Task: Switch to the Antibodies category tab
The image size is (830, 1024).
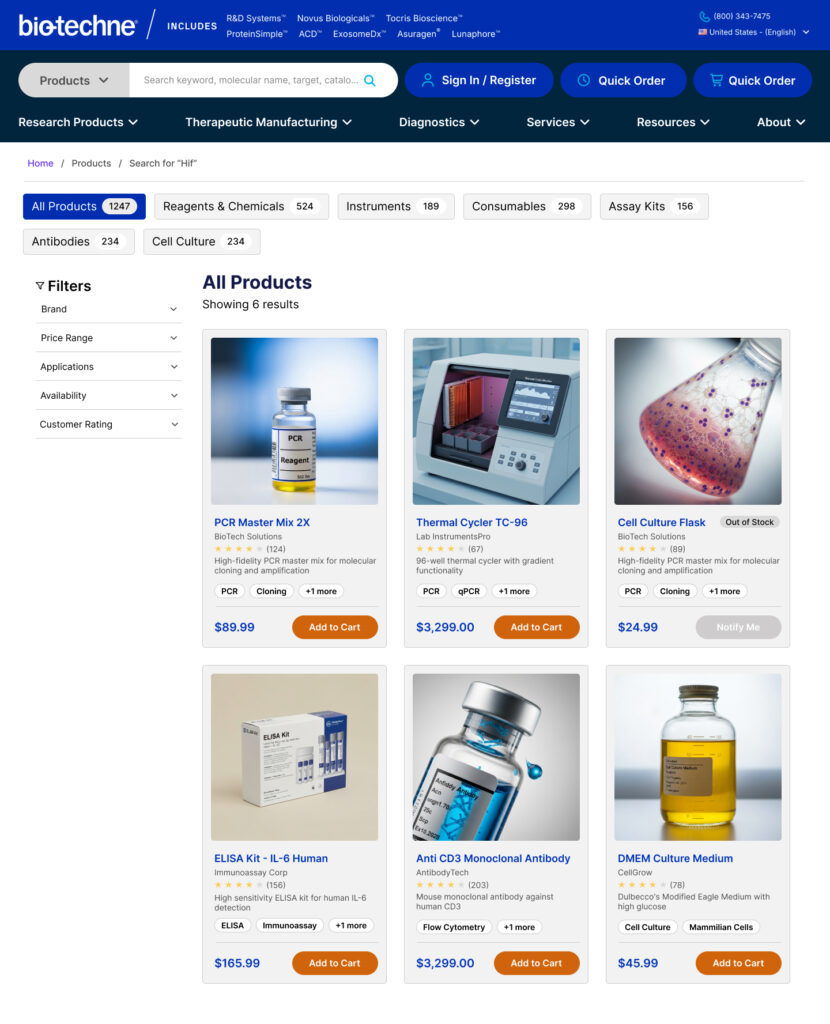Action: pyautogui.click(x=78, y=241)
